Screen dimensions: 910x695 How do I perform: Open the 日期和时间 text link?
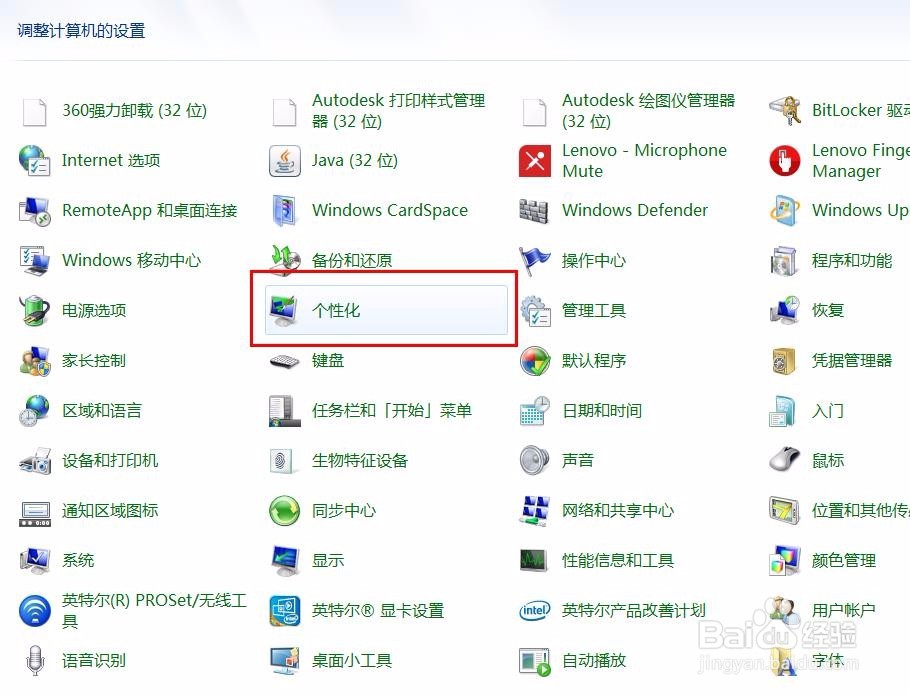pos(602,411)
